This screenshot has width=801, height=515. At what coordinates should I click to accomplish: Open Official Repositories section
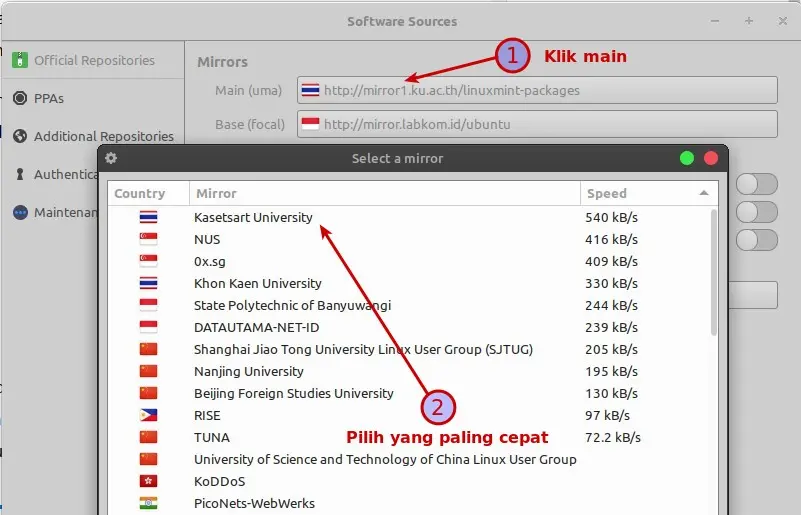(x=92, y=60)
